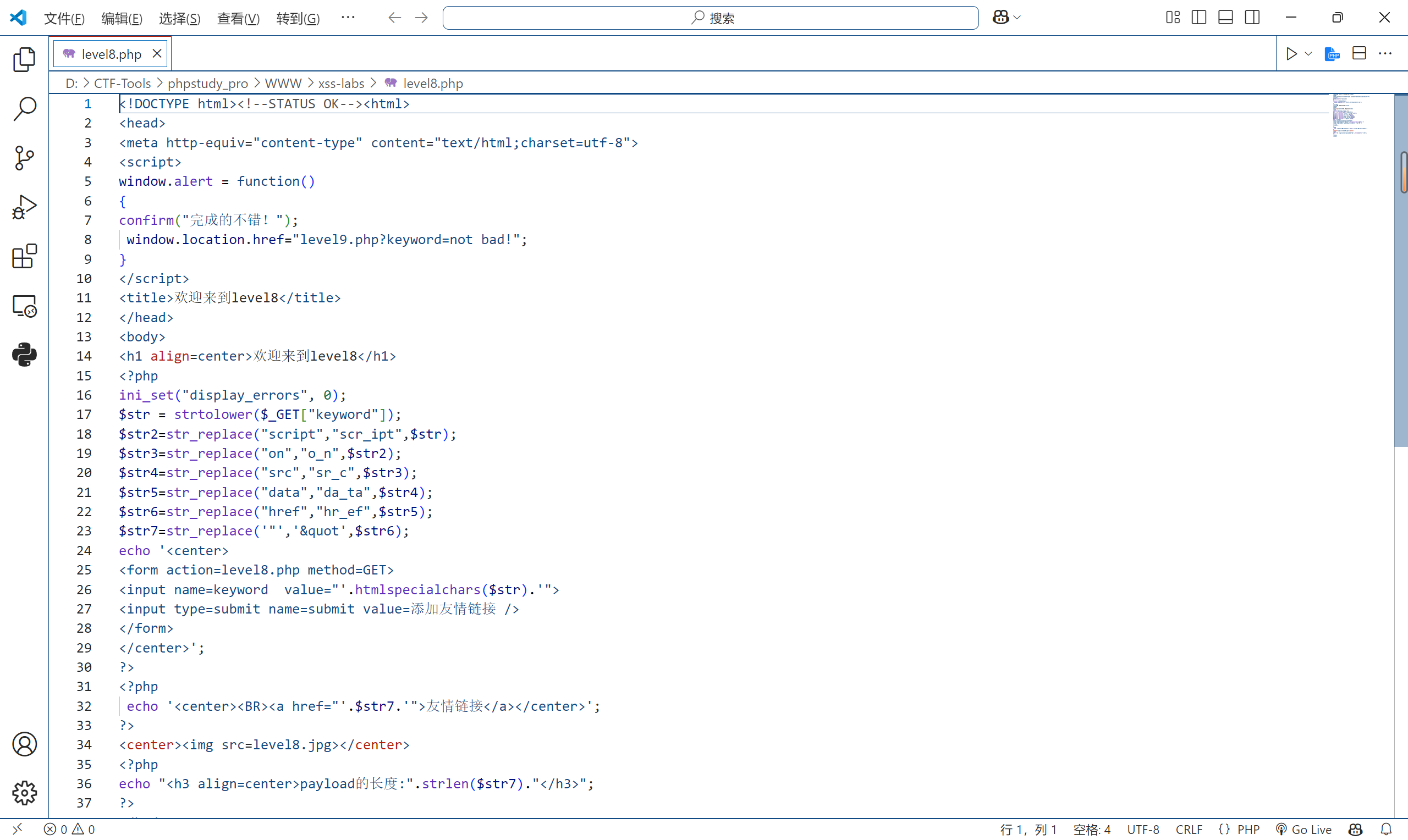Screen dimensions: 1408x840
Task: Open the Python extension view
Action: point(24,355)
